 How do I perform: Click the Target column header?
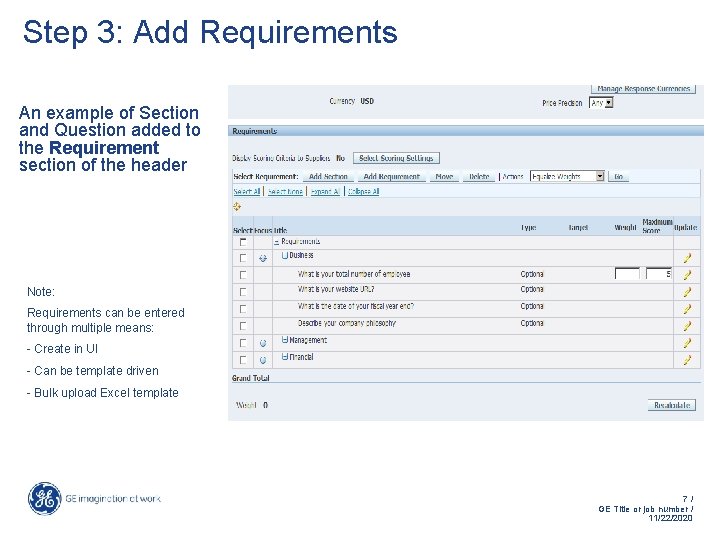coord(578,228)
